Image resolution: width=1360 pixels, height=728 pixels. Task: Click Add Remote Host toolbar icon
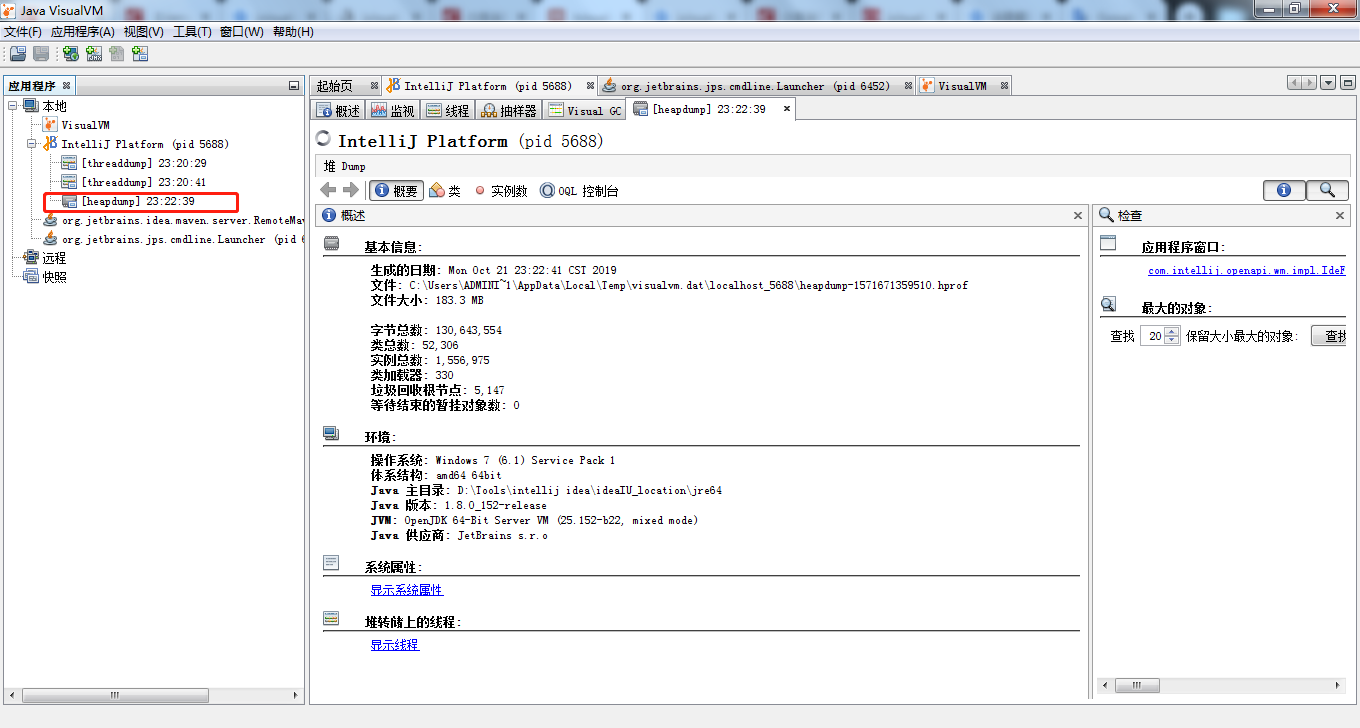[x=71, y=54]
